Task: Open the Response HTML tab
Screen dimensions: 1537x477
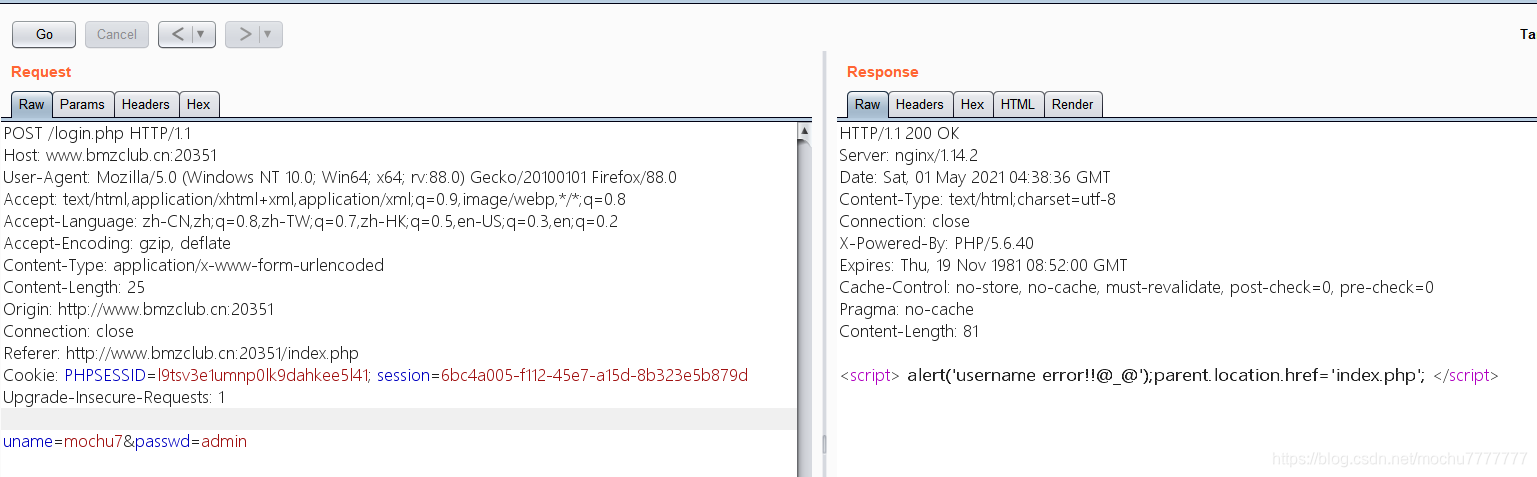Action: pos(1018,104)
